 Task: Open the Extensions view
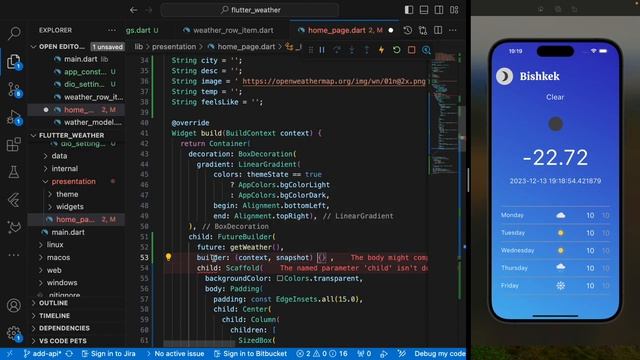[14, 144]
